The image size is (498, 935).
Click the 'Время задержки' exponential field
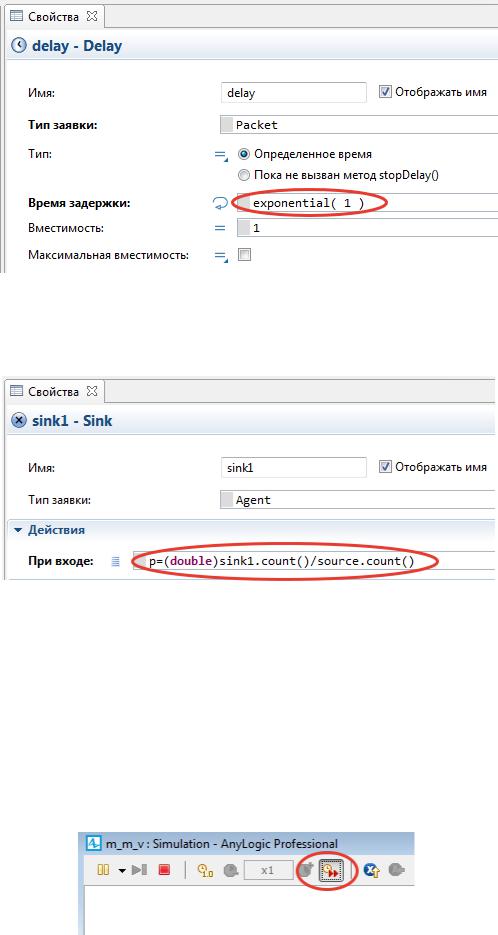(x=368, y=203)
